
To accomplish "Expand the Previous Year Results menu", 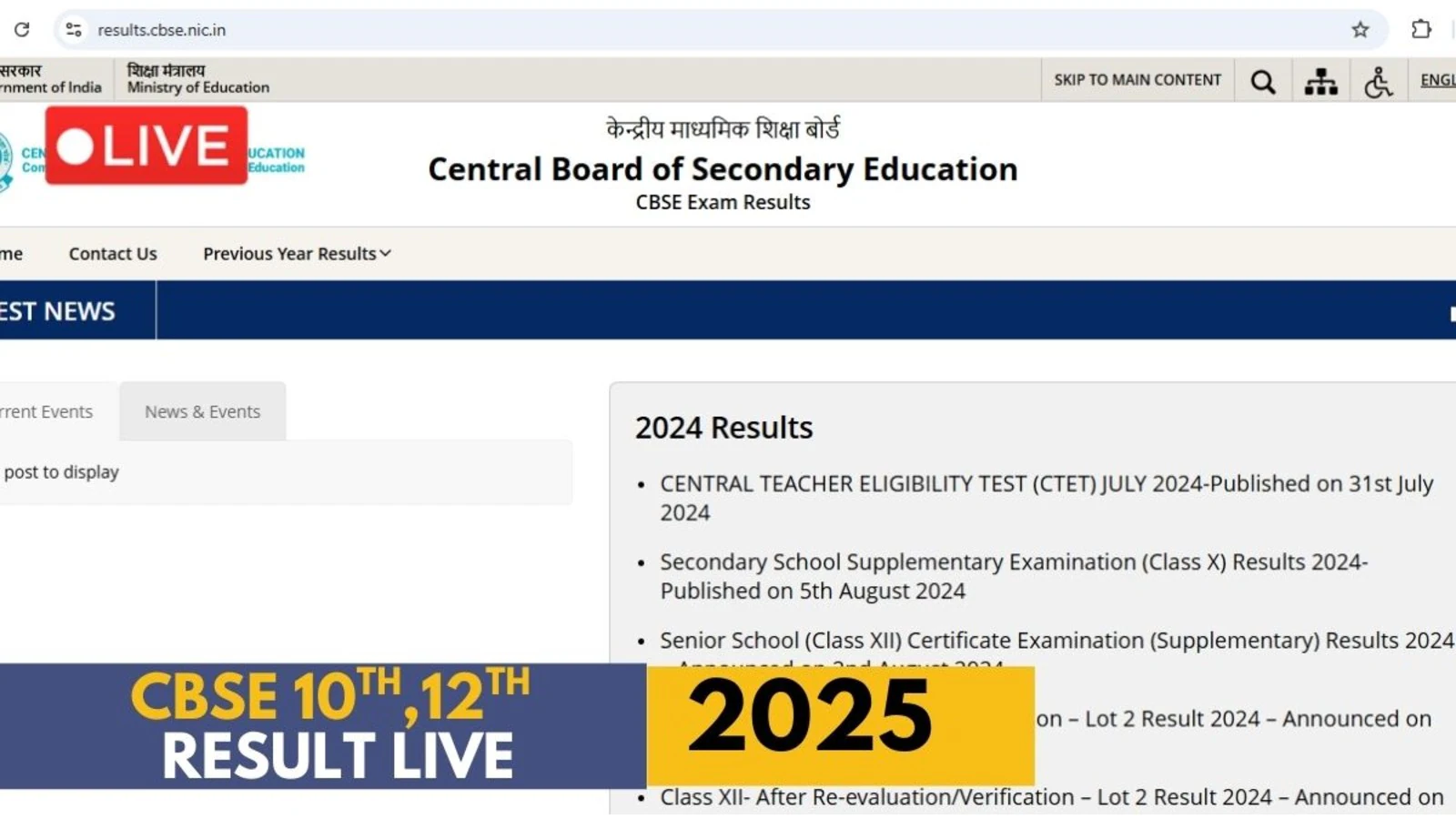I will [x=288, y=253].
